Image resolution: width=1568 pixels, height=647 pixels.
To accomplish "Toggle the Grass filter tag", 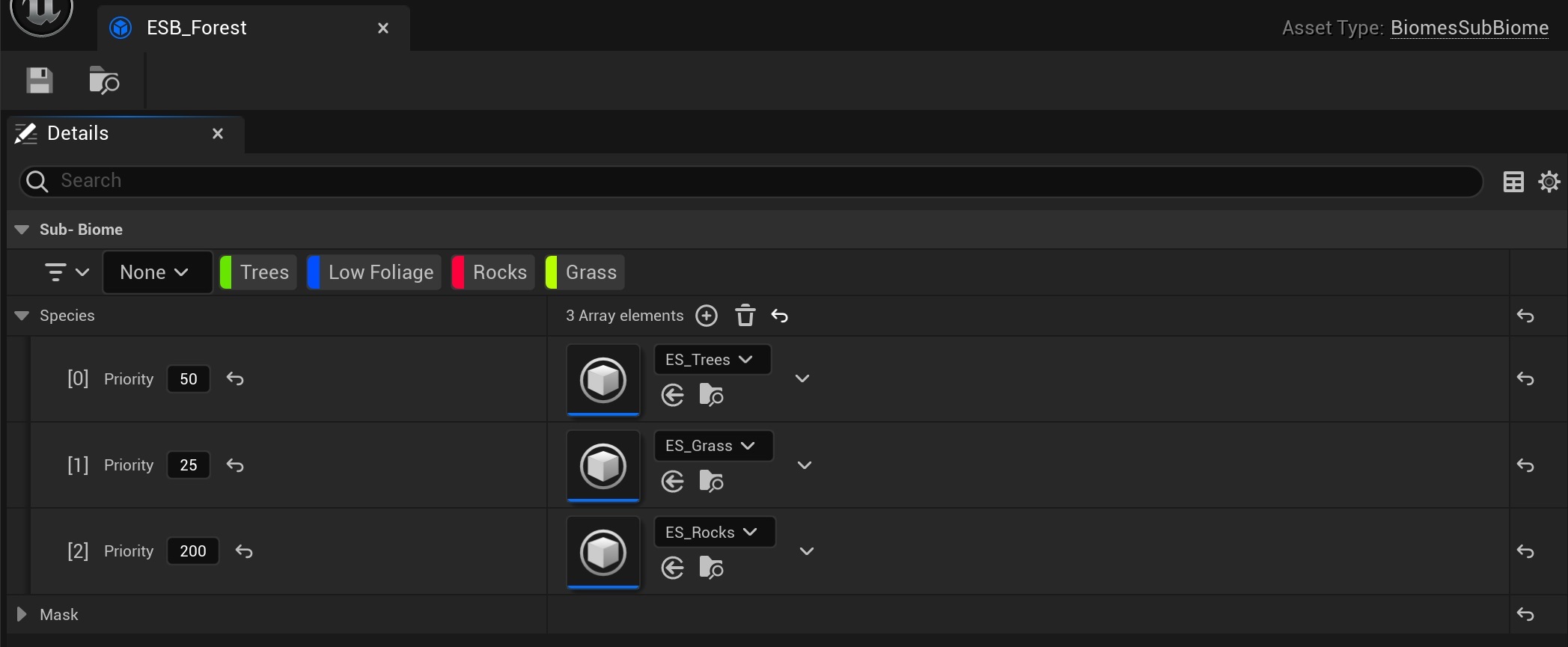I will [585, 272].
